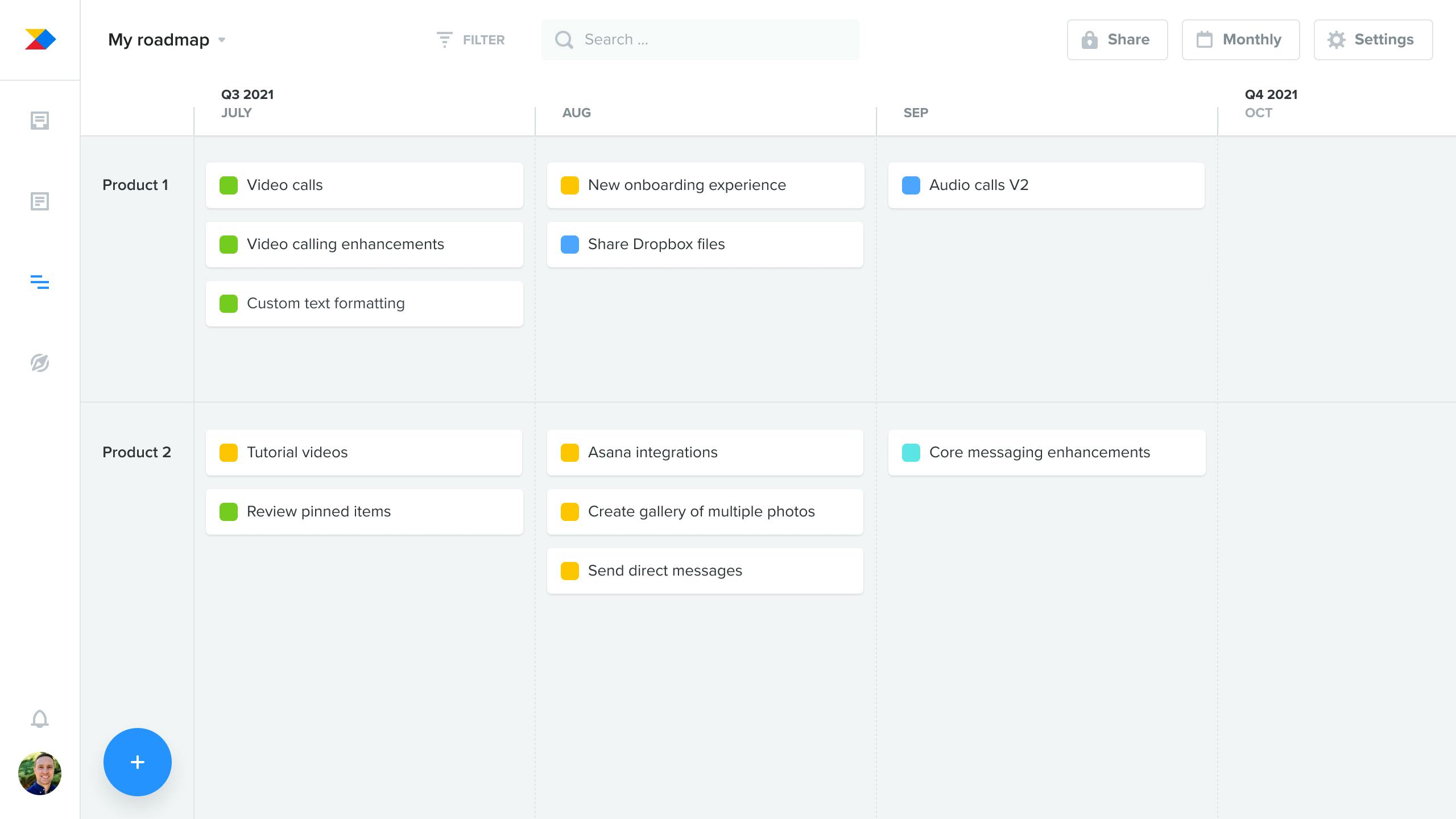Open Core messaging enhancements card

1047,453
